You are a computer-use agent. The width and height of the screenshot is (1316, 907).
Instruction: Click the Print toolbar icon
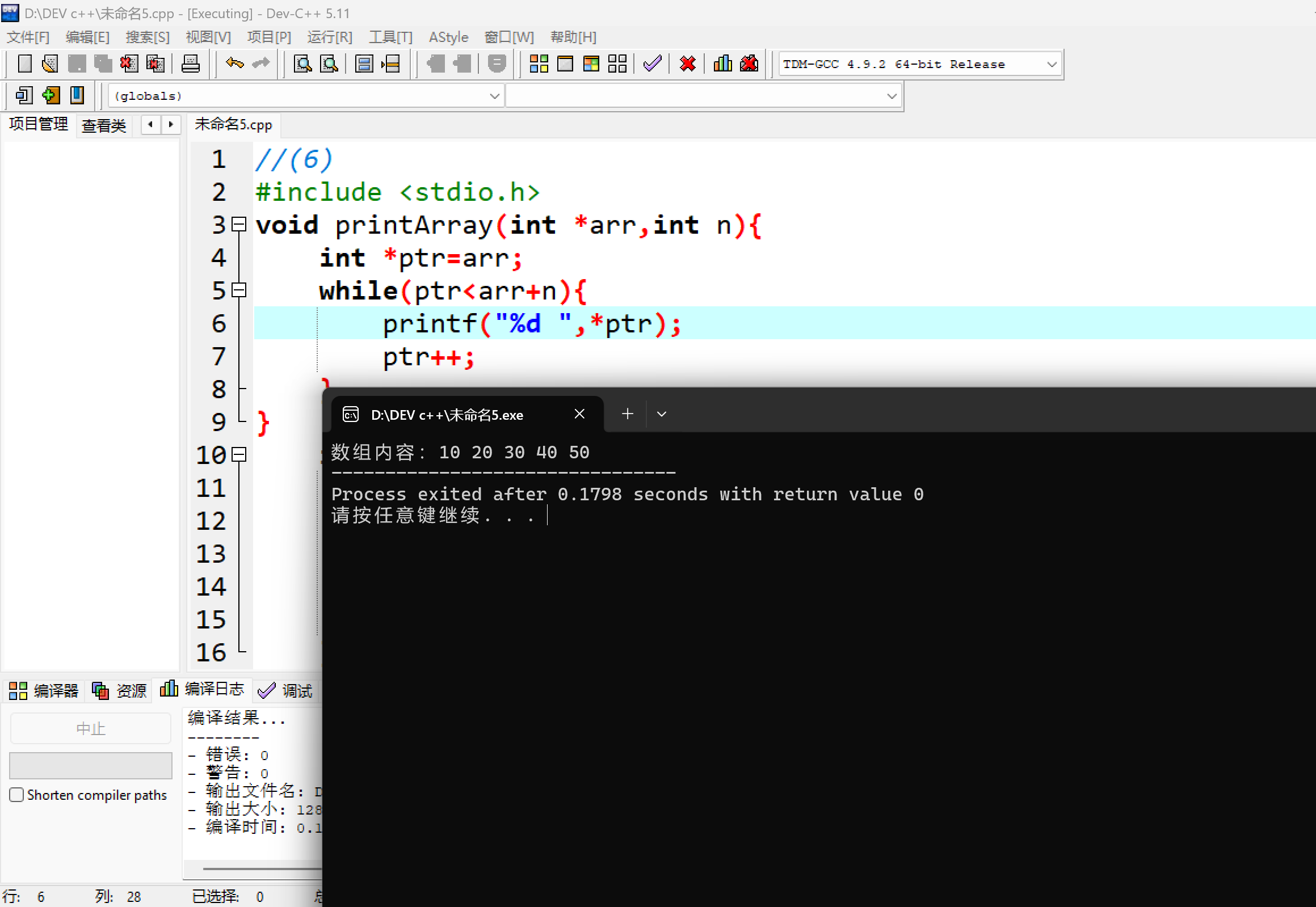[x=190, y=64]
